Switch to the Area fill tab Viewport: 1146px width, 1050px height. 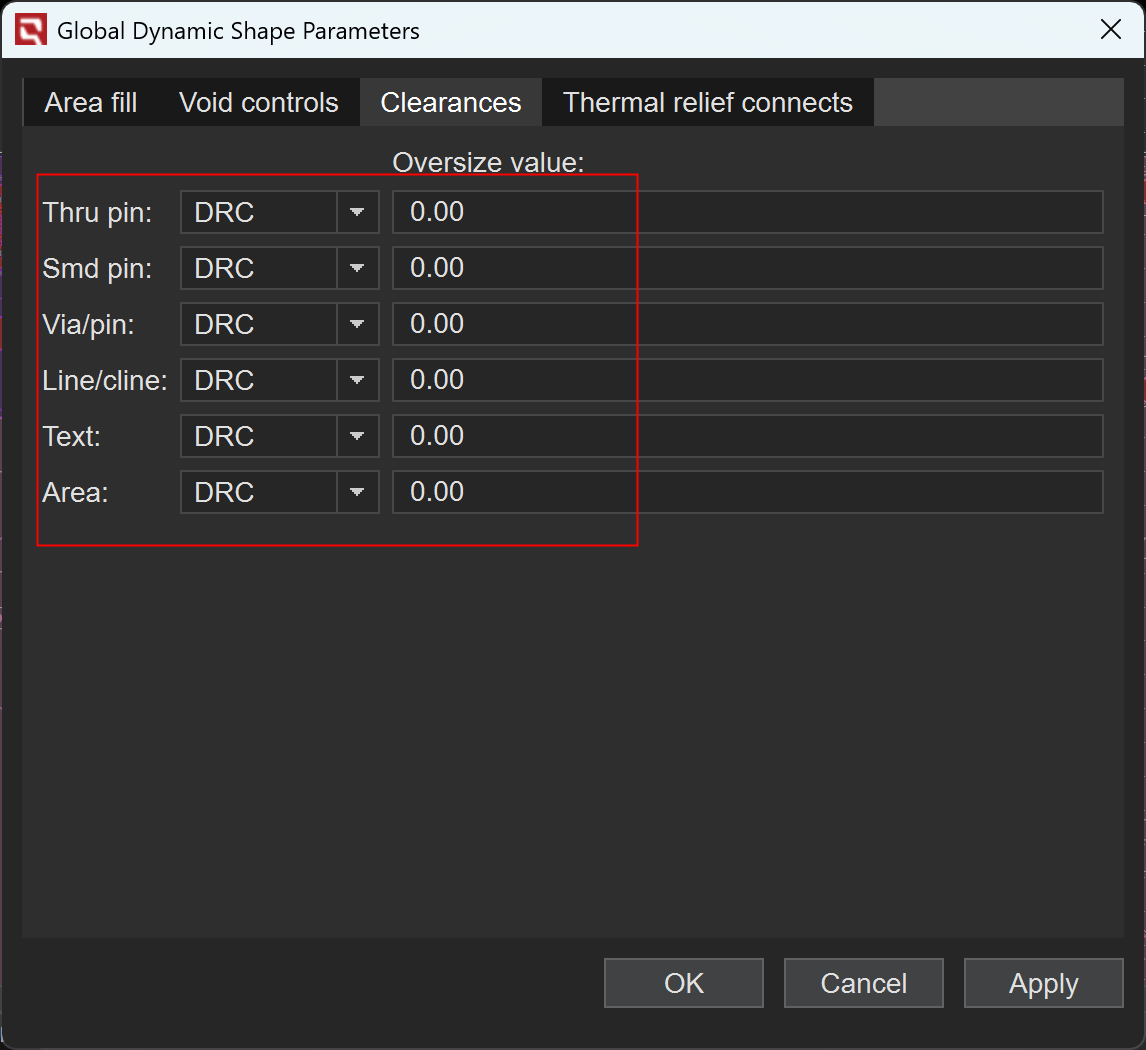pyautogui.click(x=91, y=103)
